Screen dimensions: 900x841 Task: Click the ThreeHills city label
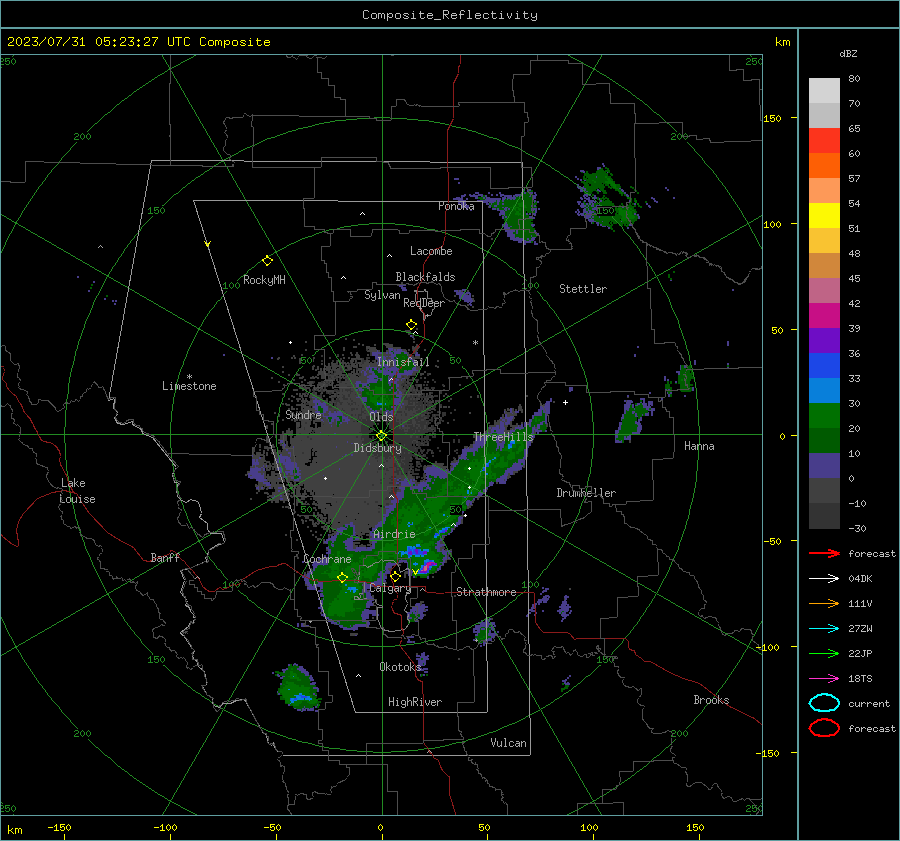(x=503, y=437)
